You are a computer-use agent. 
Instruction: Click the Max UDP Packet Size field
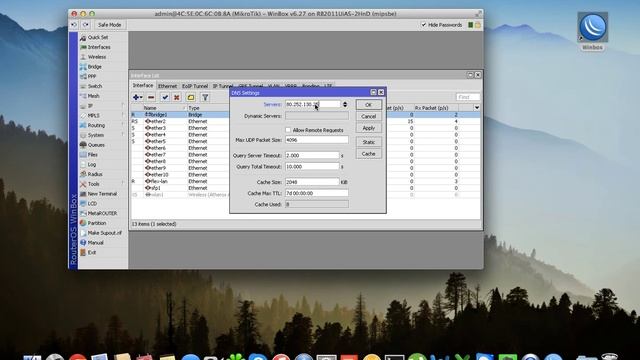click(317, 140)
